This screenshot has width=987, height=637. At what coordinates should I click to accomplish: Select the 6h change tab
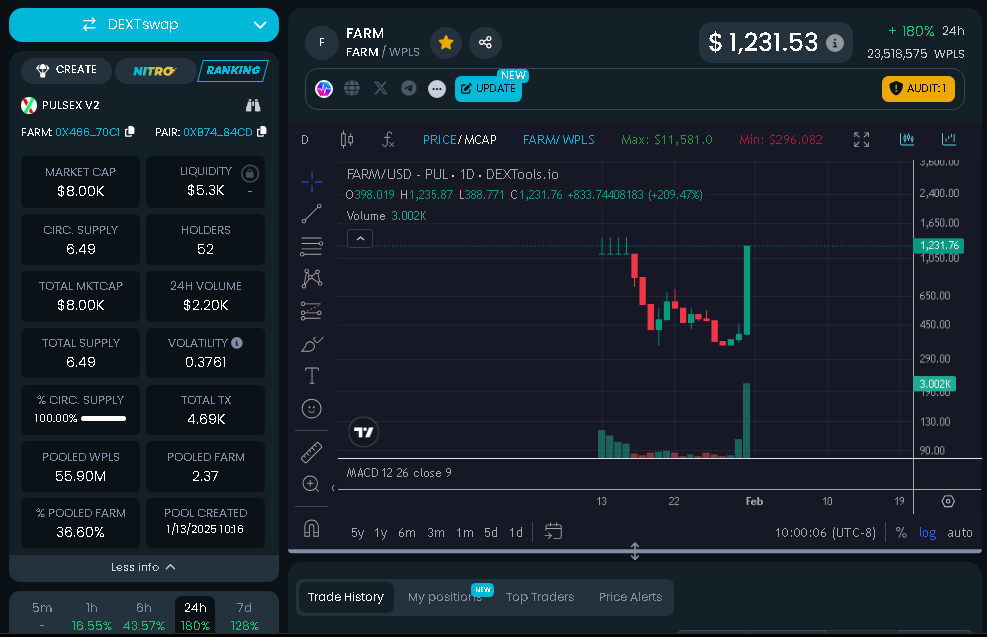(x=144, y=616)
